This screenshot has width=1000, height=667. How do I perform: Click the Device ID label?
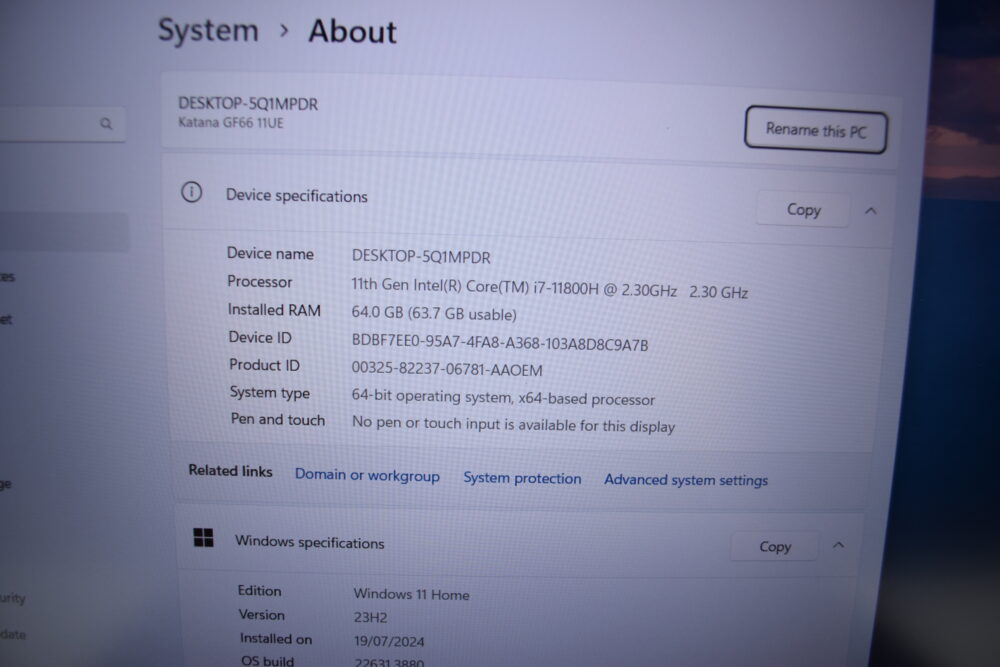tap(260, 337)
